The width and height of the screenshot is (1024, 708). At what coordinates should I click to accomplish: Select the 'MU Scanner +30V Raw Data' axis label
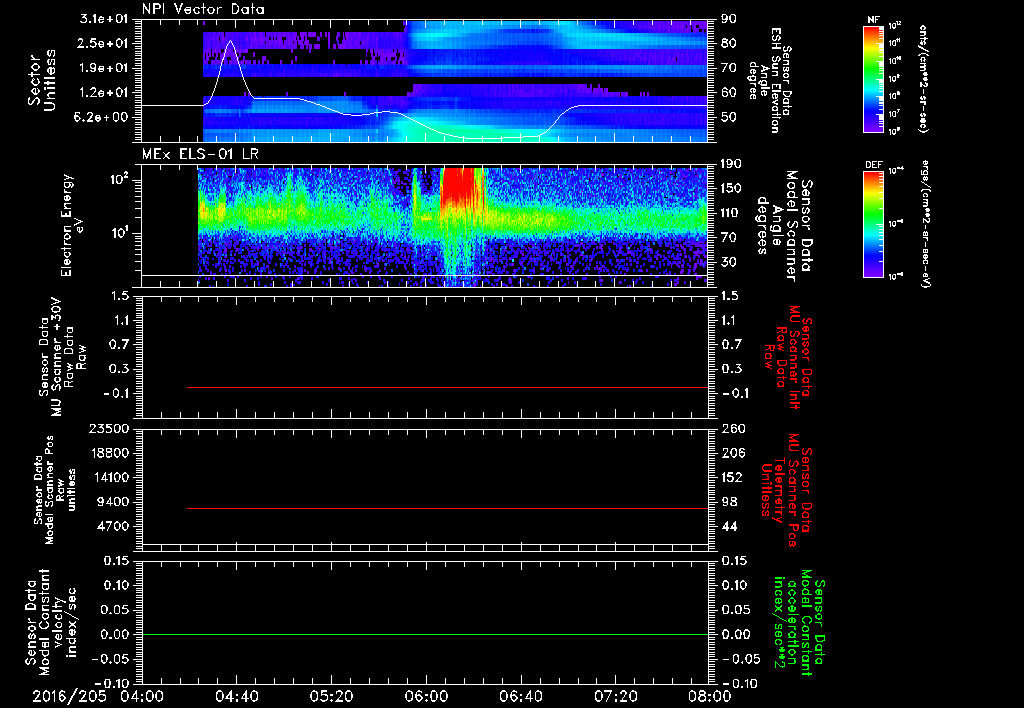click(x=62, y=356)
